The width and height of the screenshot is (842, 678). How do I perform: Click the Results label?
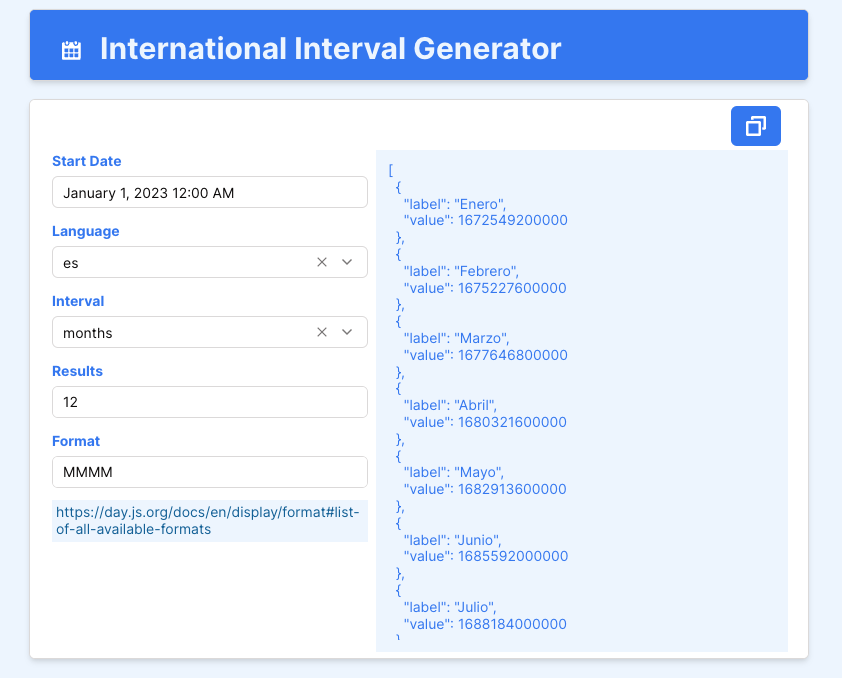point(77,371)
